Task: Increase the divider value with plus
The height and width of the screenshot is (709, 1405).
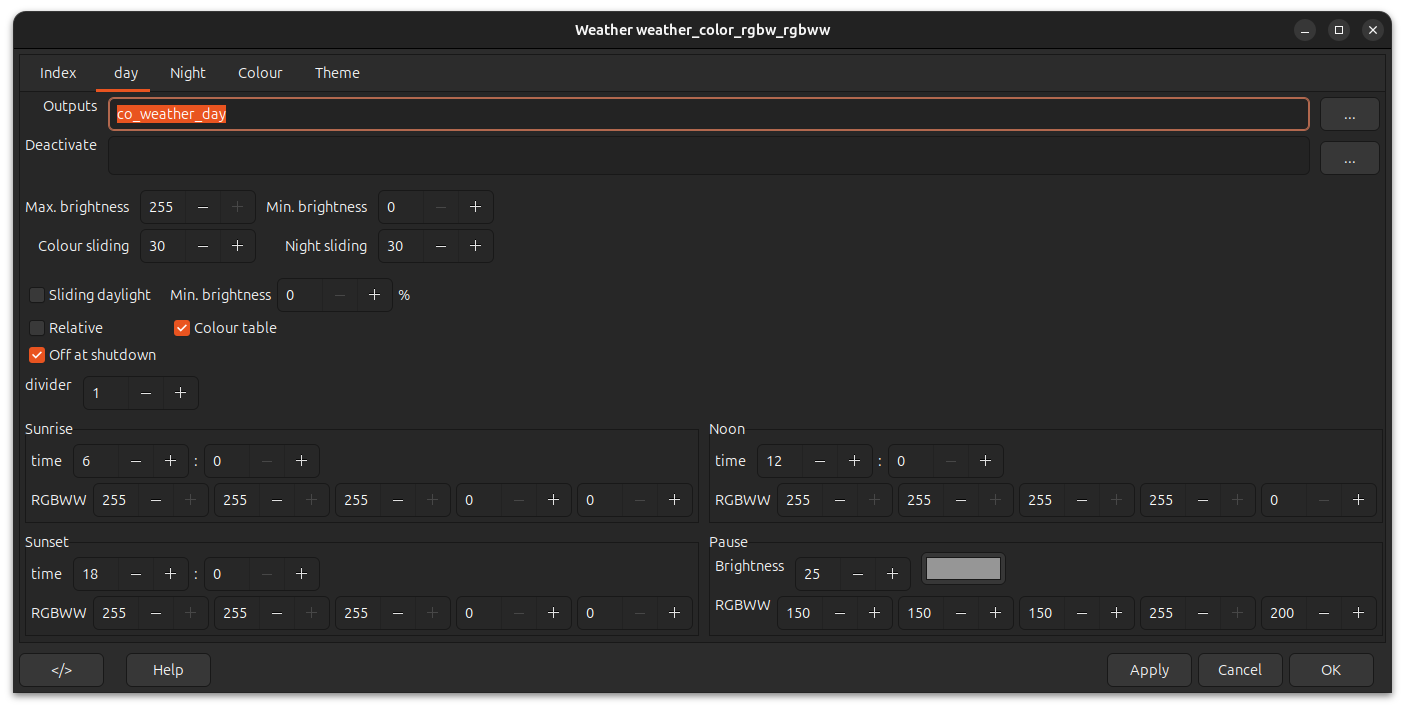Action: [180, 393]
